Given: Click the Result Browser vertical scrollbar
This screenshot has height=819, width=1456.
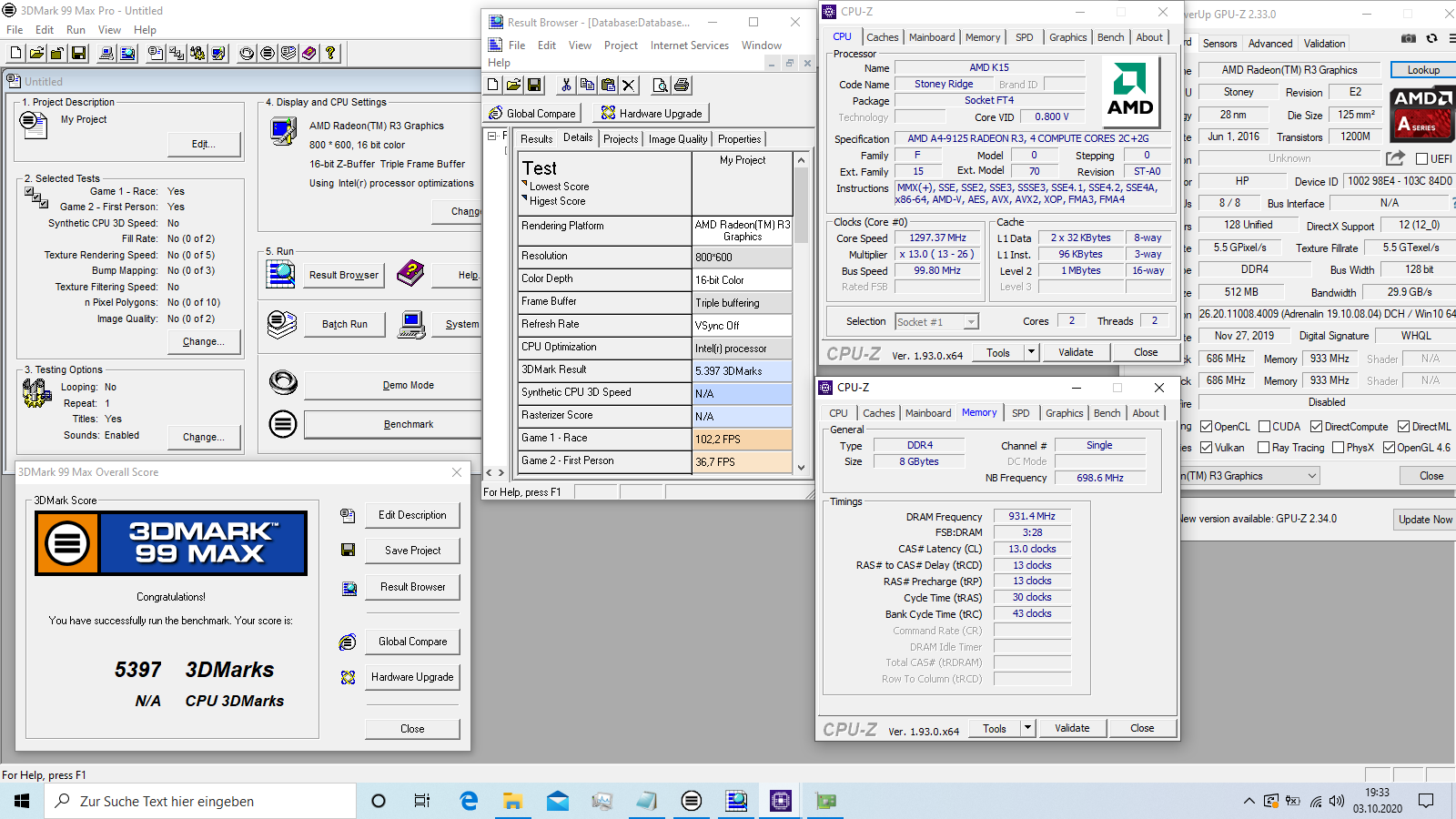Looking at the screenshot, I should coord(801,314).
